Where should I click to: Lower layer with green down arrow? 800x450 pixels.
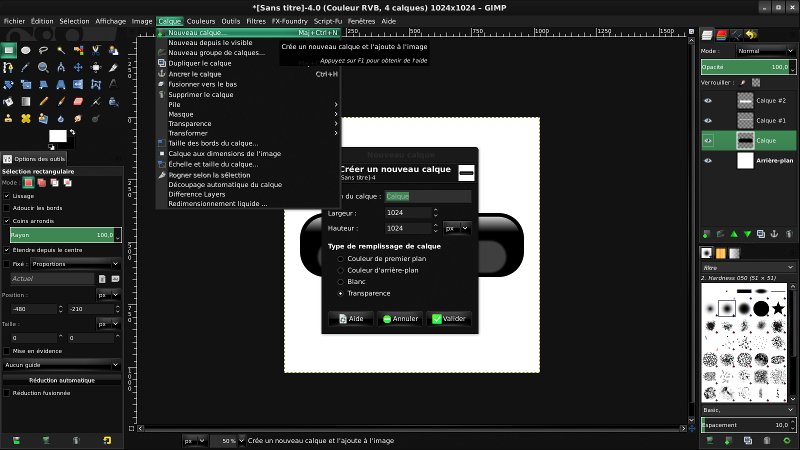(747, 234)
